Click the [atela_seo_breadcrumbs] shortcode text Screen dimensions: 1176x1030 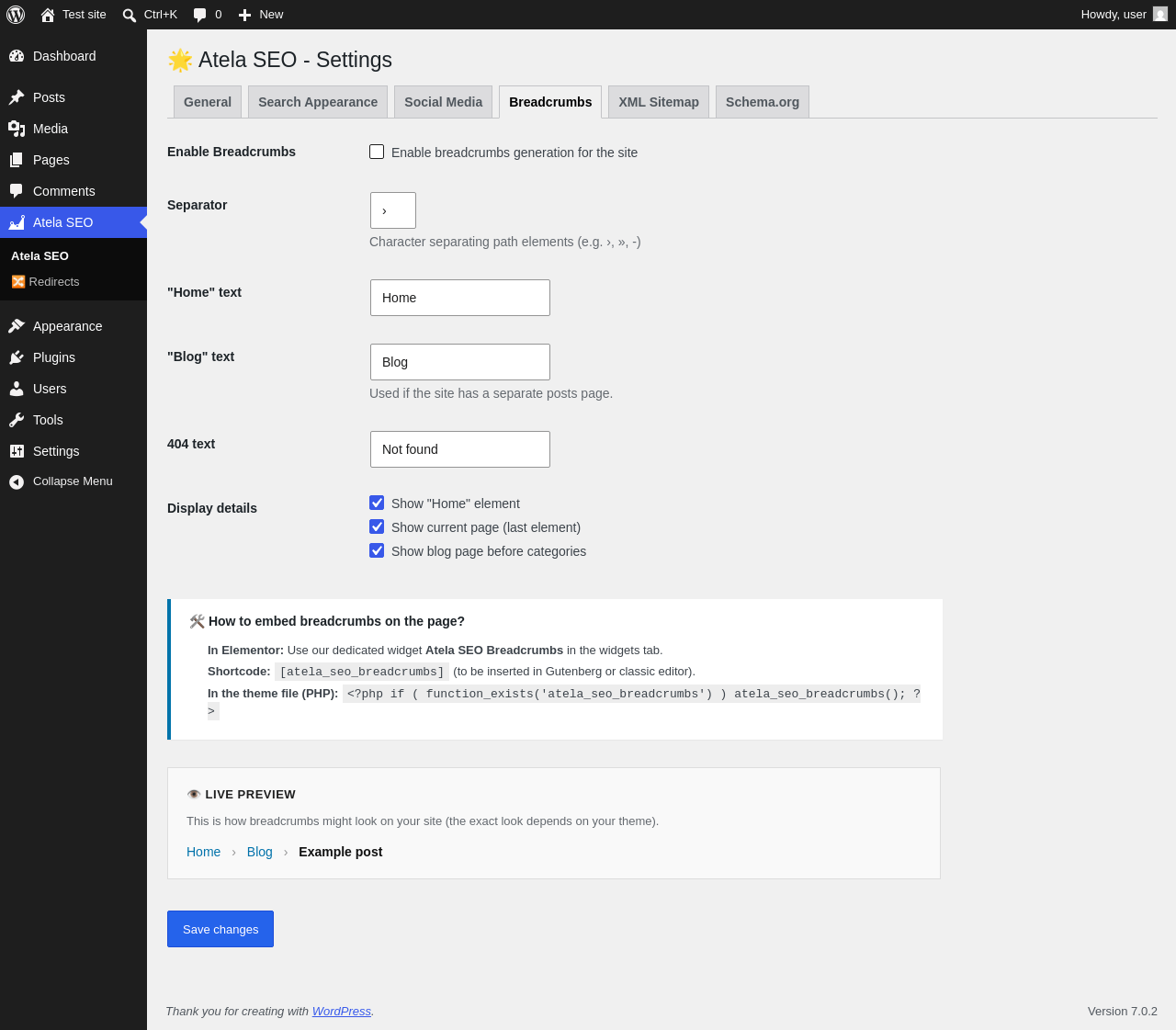362,672
